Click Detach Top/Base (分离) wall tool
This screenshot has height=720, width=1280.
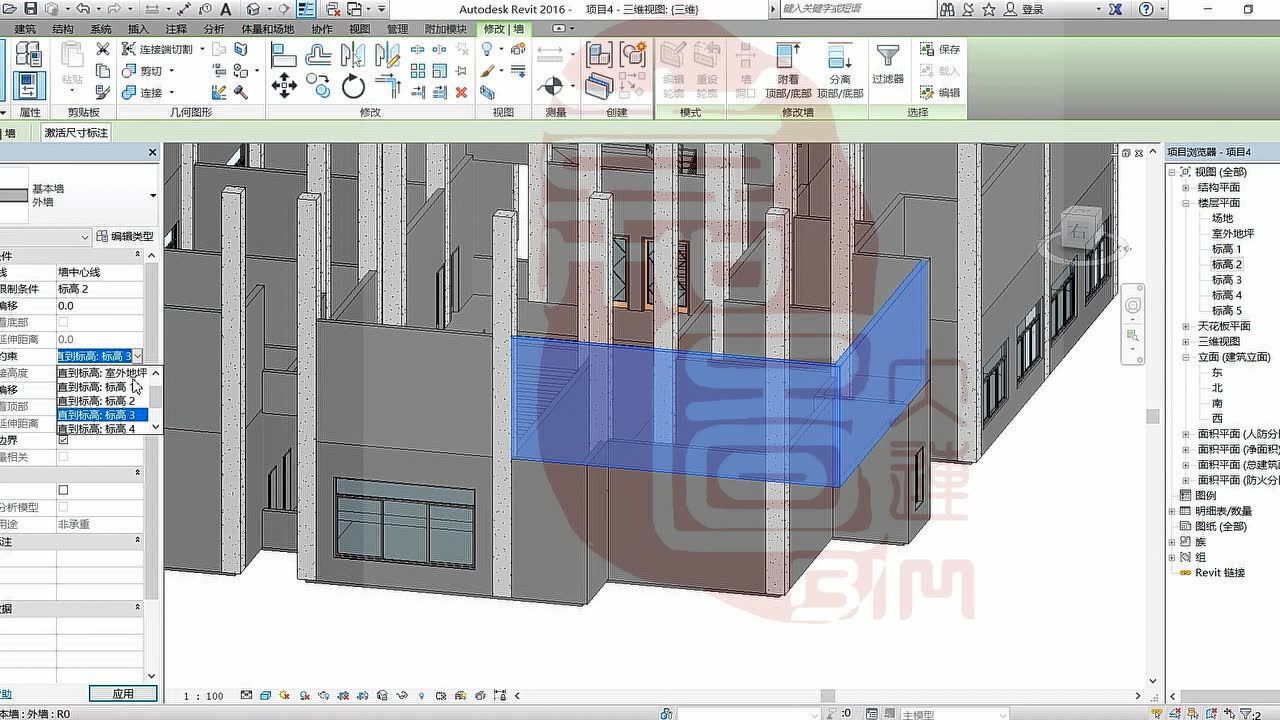point(840,70)
